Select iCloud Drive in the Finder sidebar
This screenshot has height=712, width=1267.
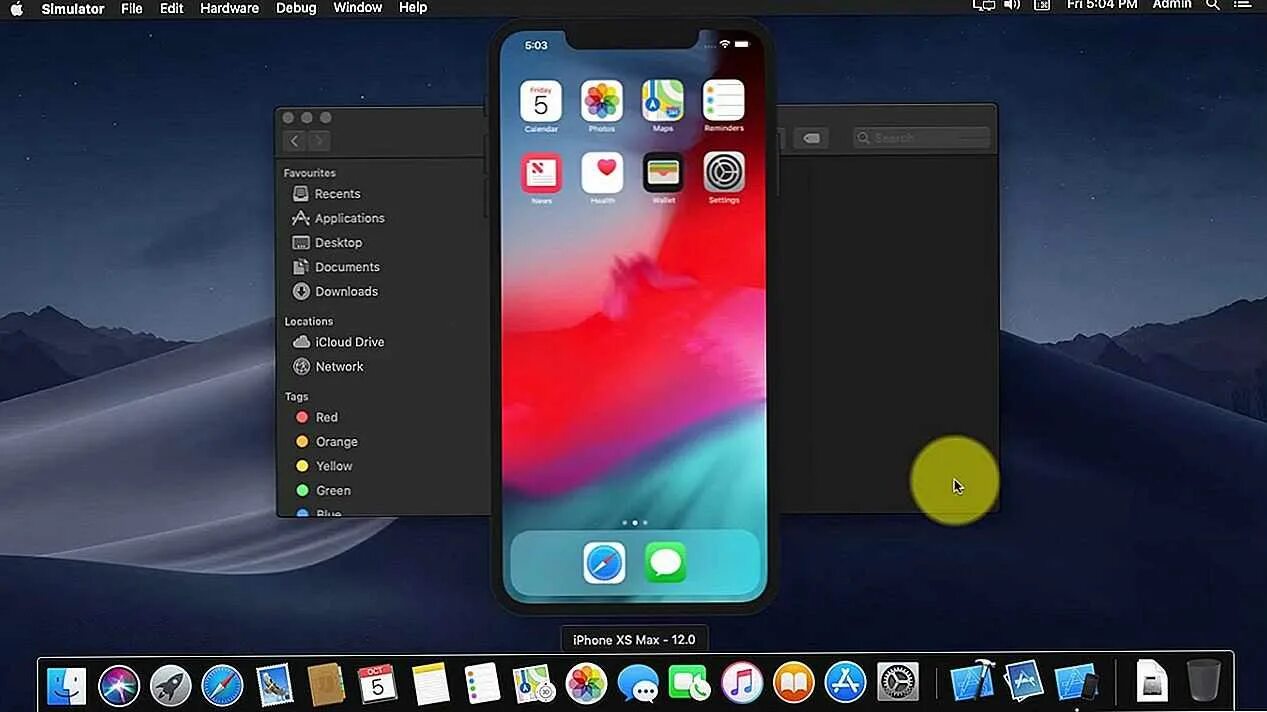(349, 342)
